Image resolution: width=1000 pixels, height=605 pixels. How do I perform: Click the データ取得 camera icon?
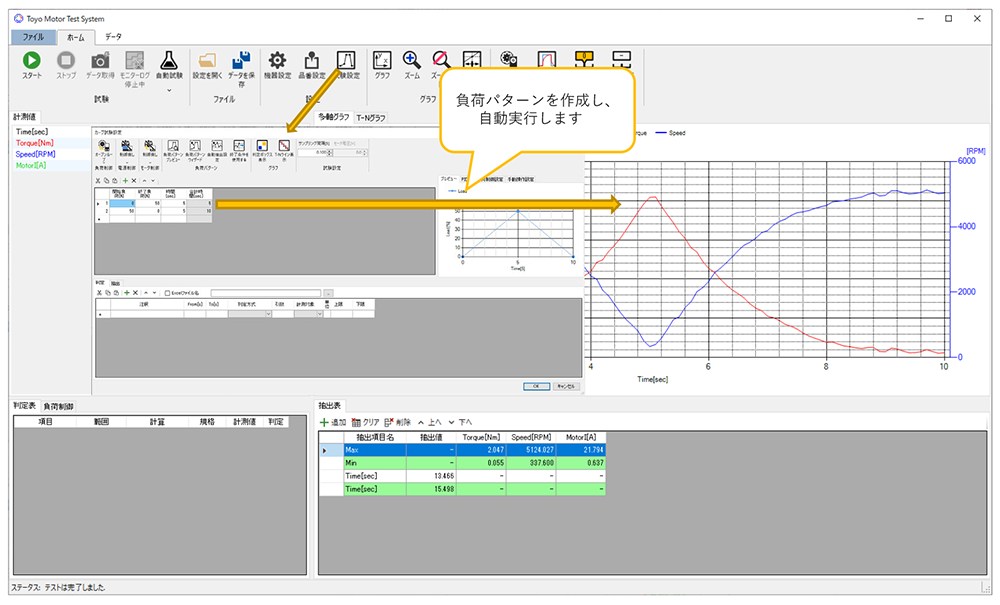coord(100,61)
